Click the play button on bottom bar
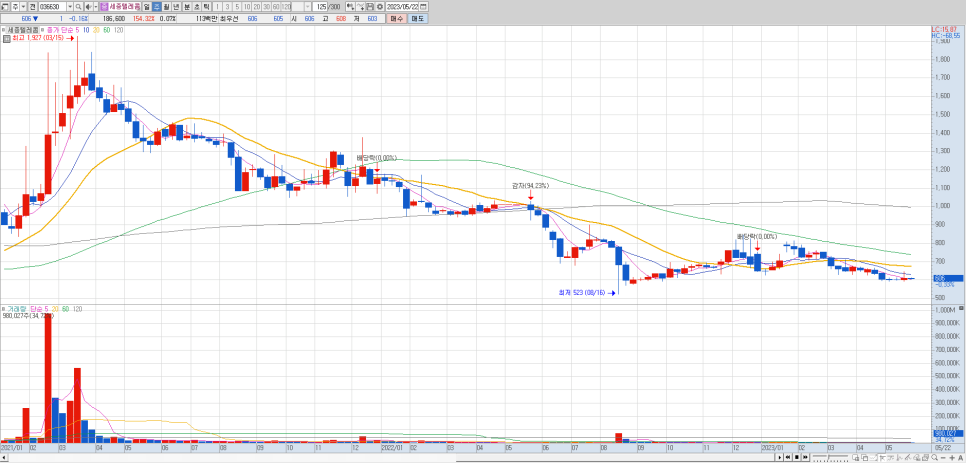The image size is (966, 463). (x=779, y=457)
